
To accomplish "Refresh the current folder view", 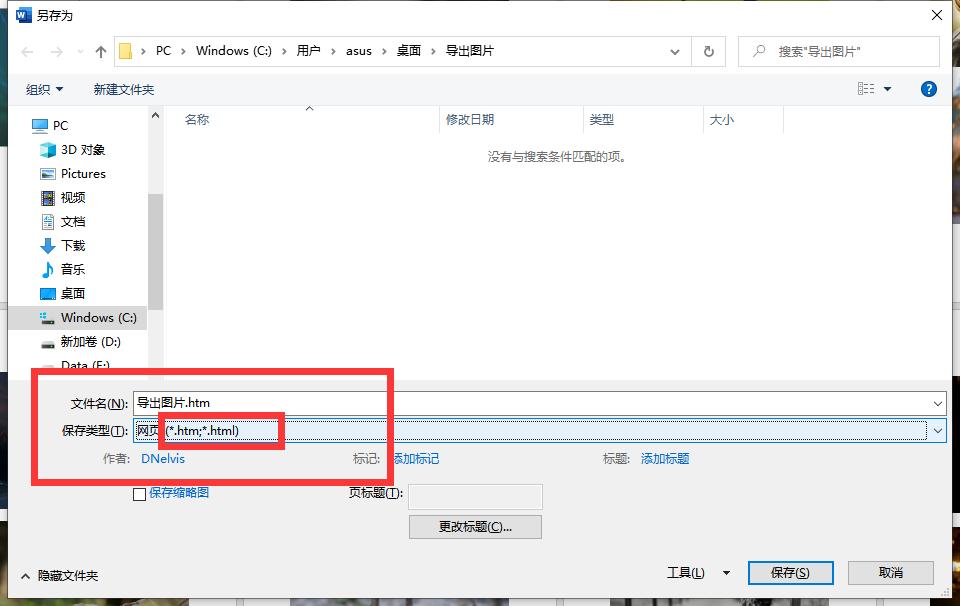I will coord(708,50).
